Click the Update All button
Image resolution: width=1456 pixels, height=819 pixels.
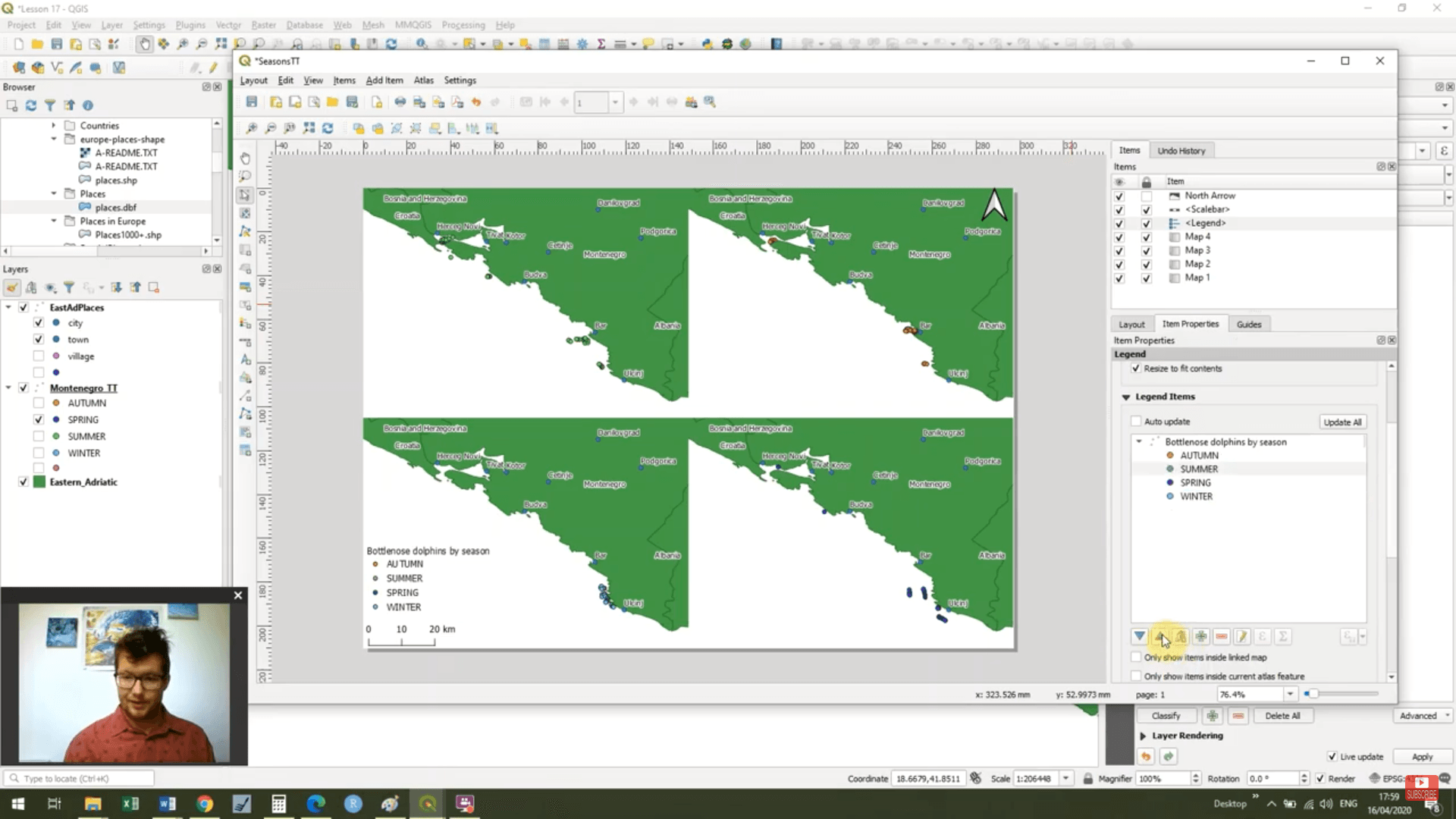tap(1342, 422)
